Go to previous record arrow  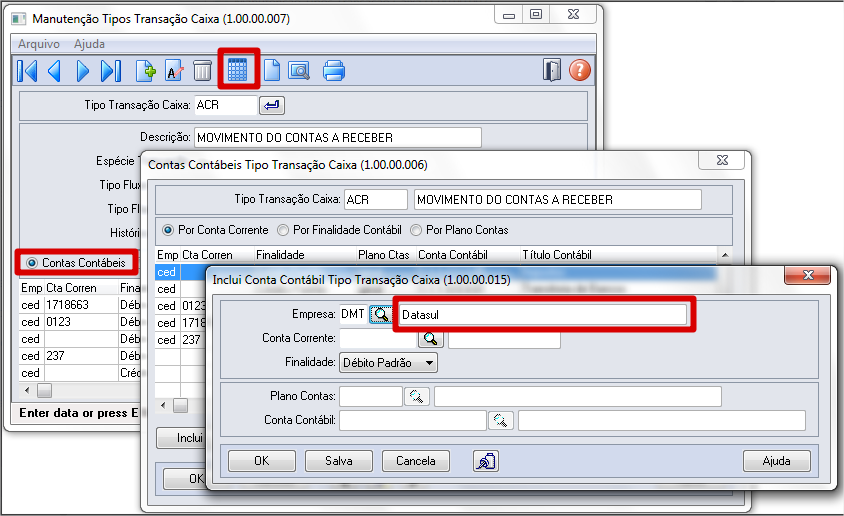[x=54, y=71]
